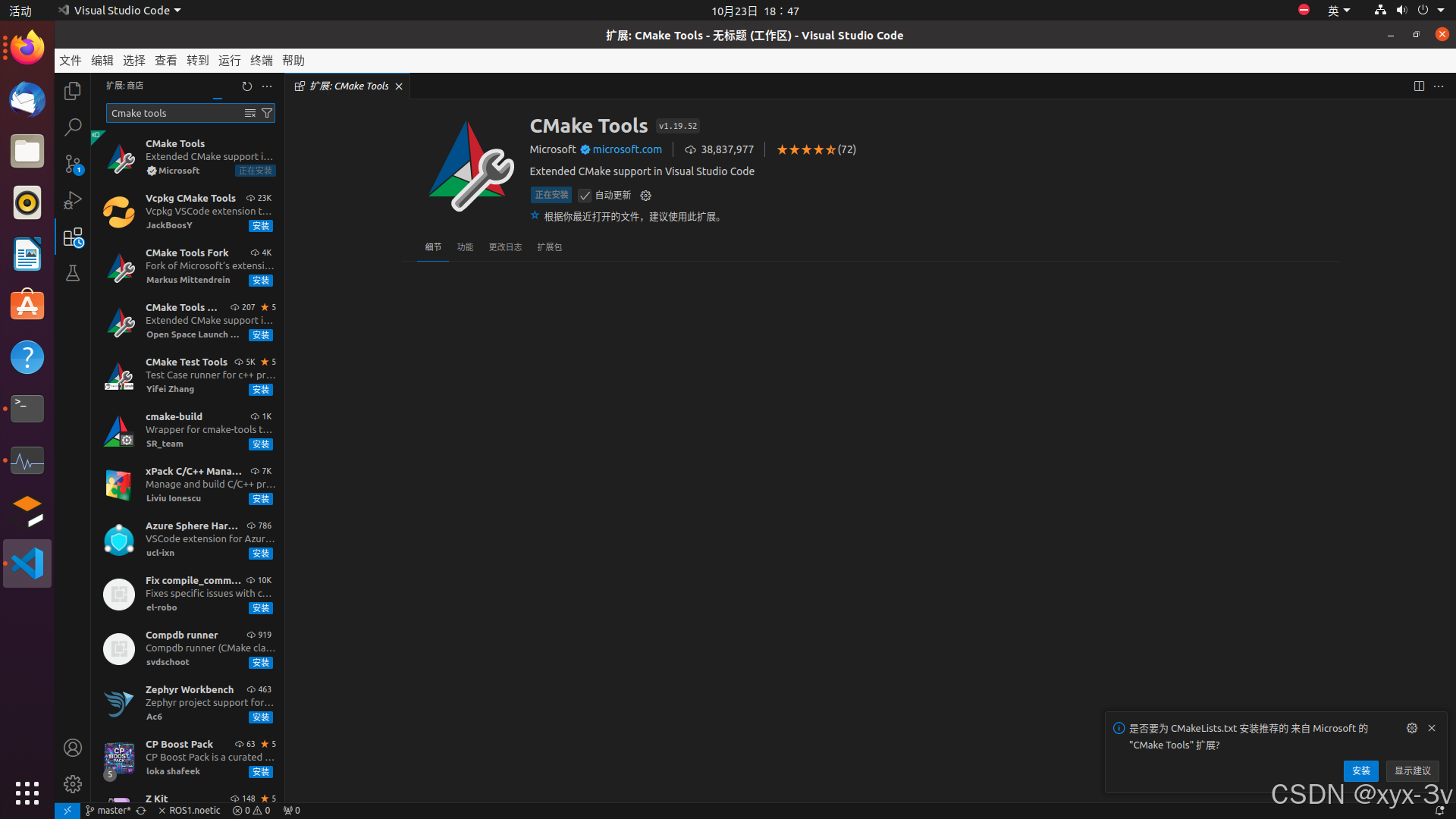This screenshot has width=1456, height=819.
Task: Switch to the extension pack tab (扩展包)
Action: click(x=550, y=247)
